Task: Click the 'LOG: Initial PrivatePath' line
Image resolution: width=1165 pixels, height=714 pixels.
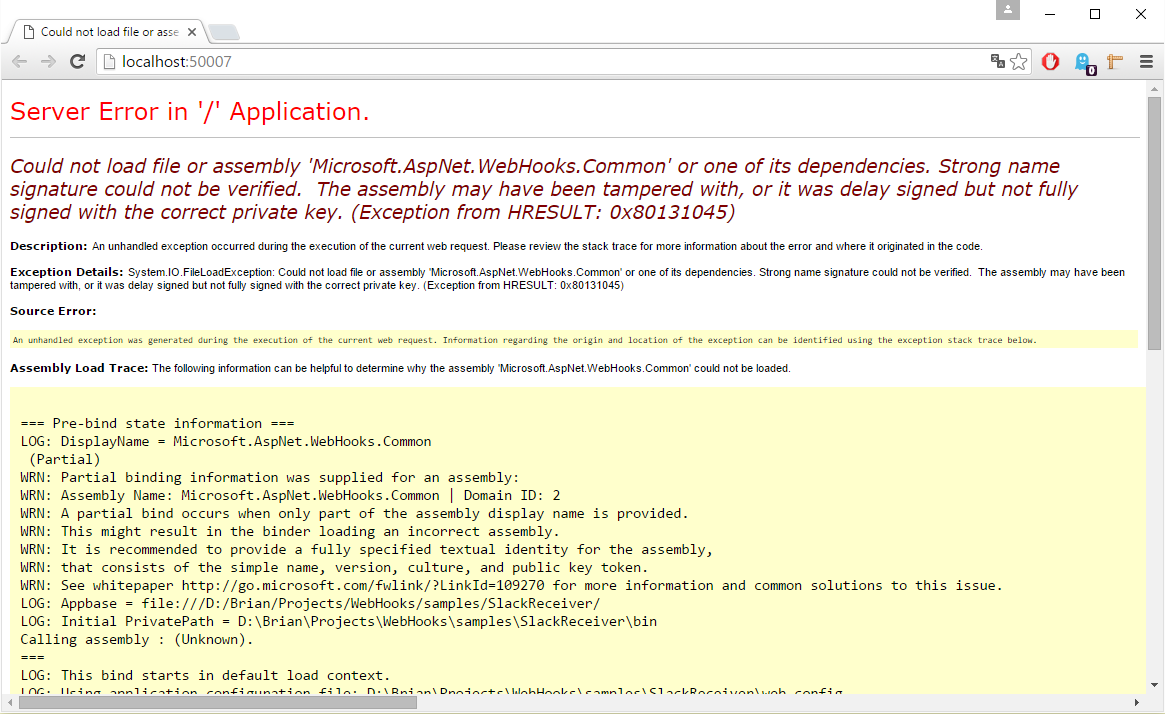Action: pos(339,621)
